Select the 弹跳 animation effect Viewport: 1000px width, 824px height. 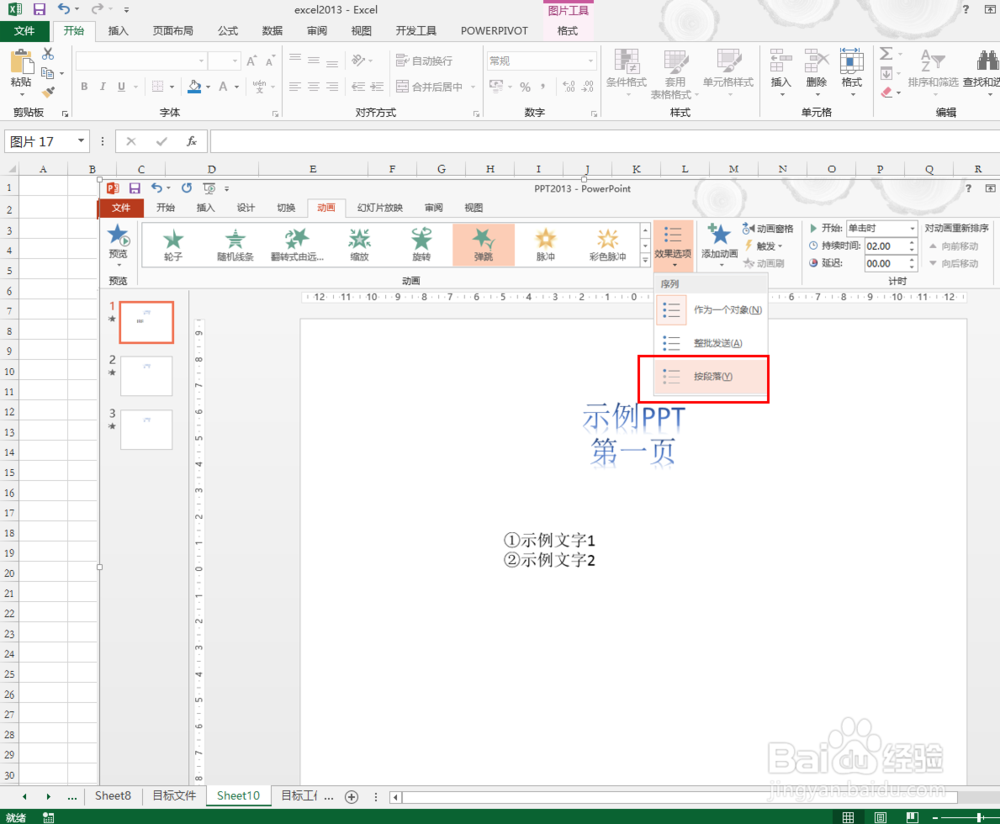pos(483,245)
